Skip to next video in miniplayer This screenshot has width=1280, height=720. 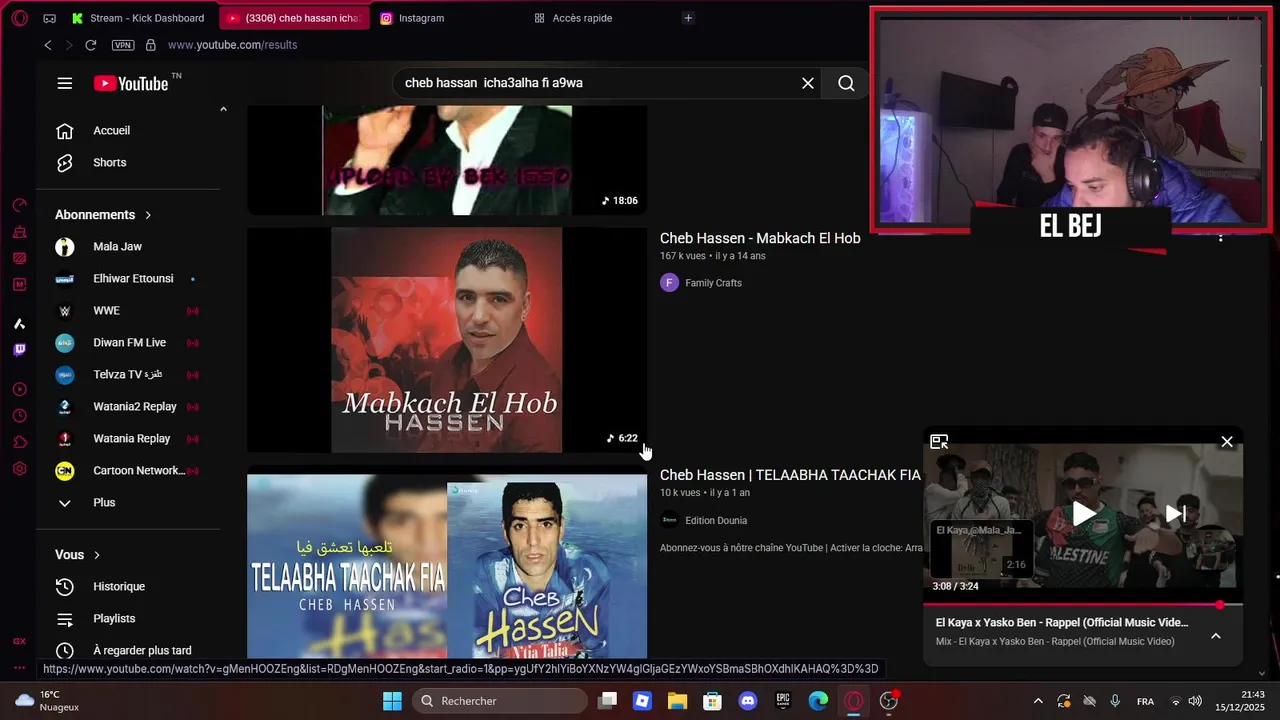1176,514
